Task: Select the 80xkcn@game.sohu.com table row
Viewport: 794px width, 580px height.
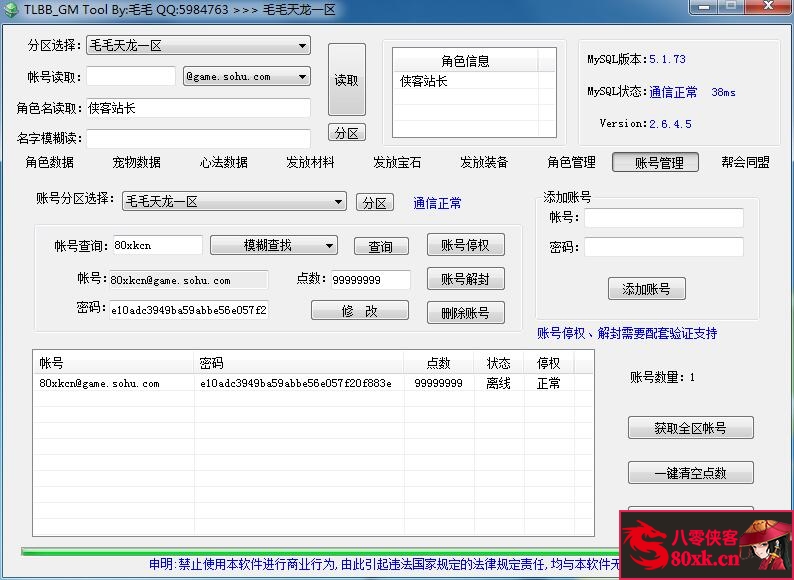Action: tap(313, 383)
